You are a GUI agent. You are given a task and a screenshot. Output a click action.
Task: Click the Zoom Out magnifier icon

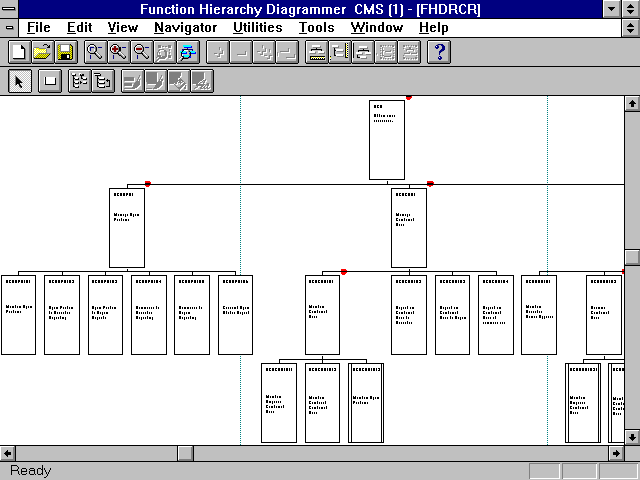(142, 52)
